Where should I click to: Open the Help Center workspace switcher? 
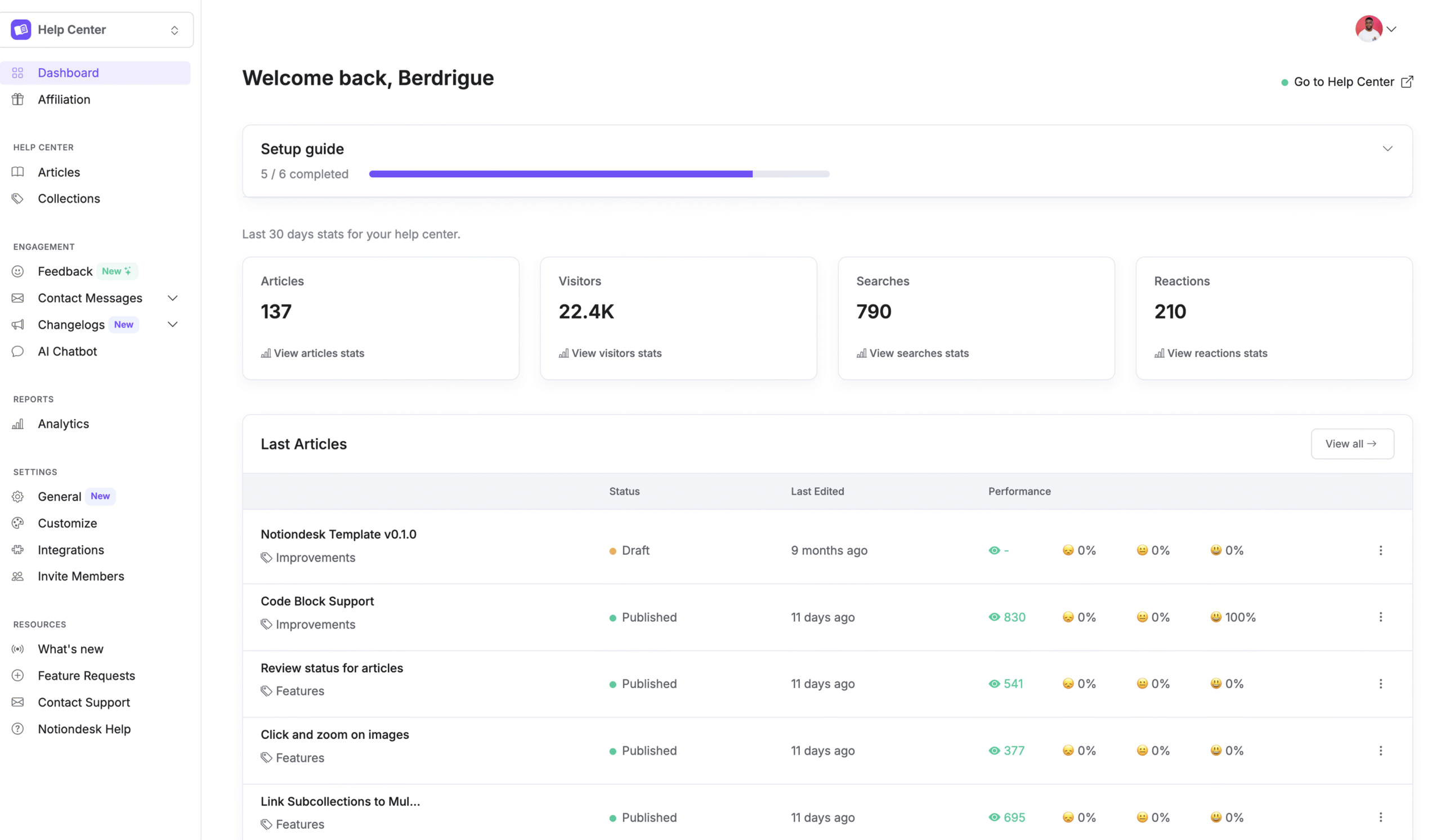tap(96, 30)
